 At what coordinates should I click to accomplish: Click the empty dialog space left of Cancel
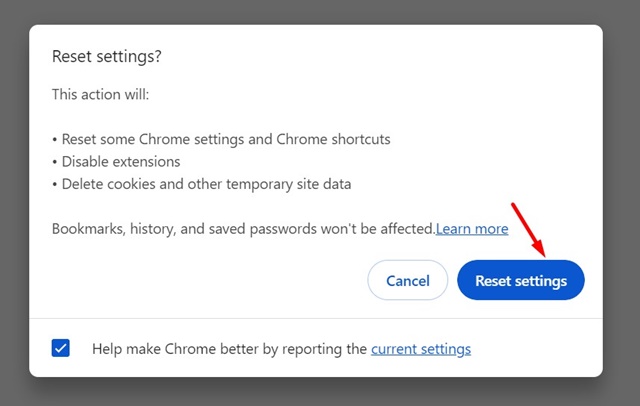200,281
